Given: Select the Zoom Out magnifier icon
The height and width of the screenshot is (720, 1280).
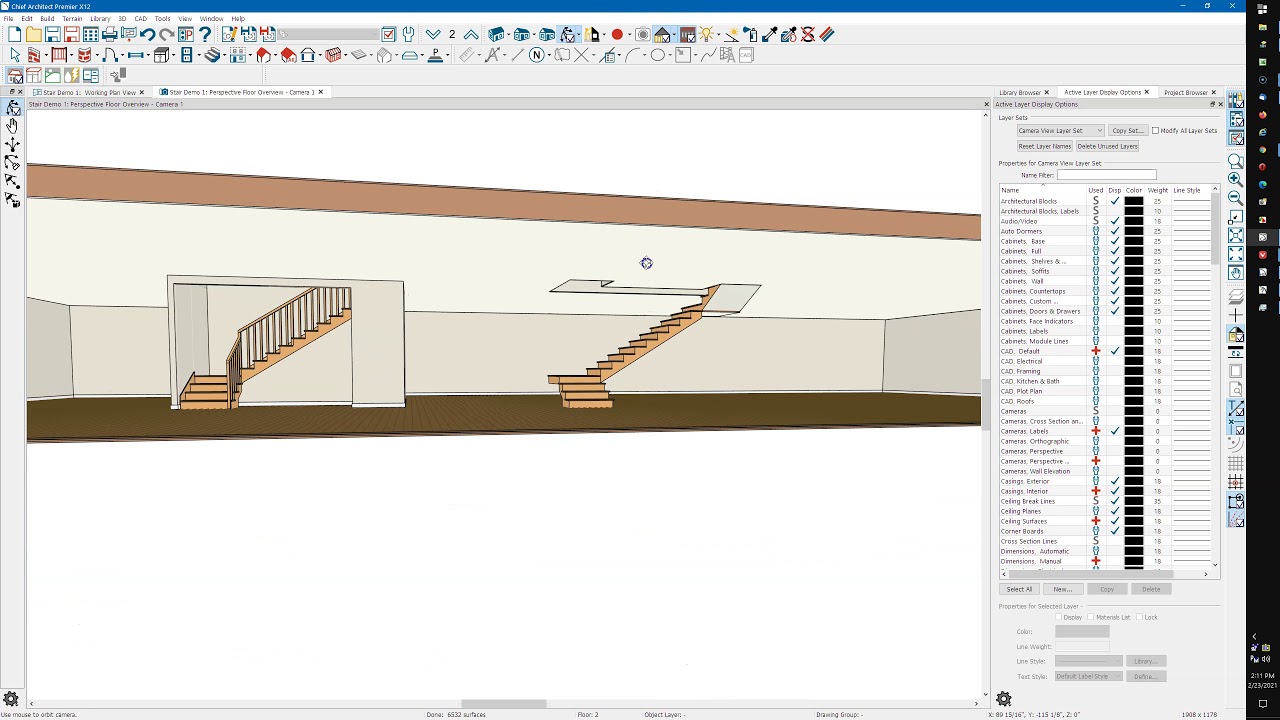Looking at the screenshot, I should coord(1236,198).
